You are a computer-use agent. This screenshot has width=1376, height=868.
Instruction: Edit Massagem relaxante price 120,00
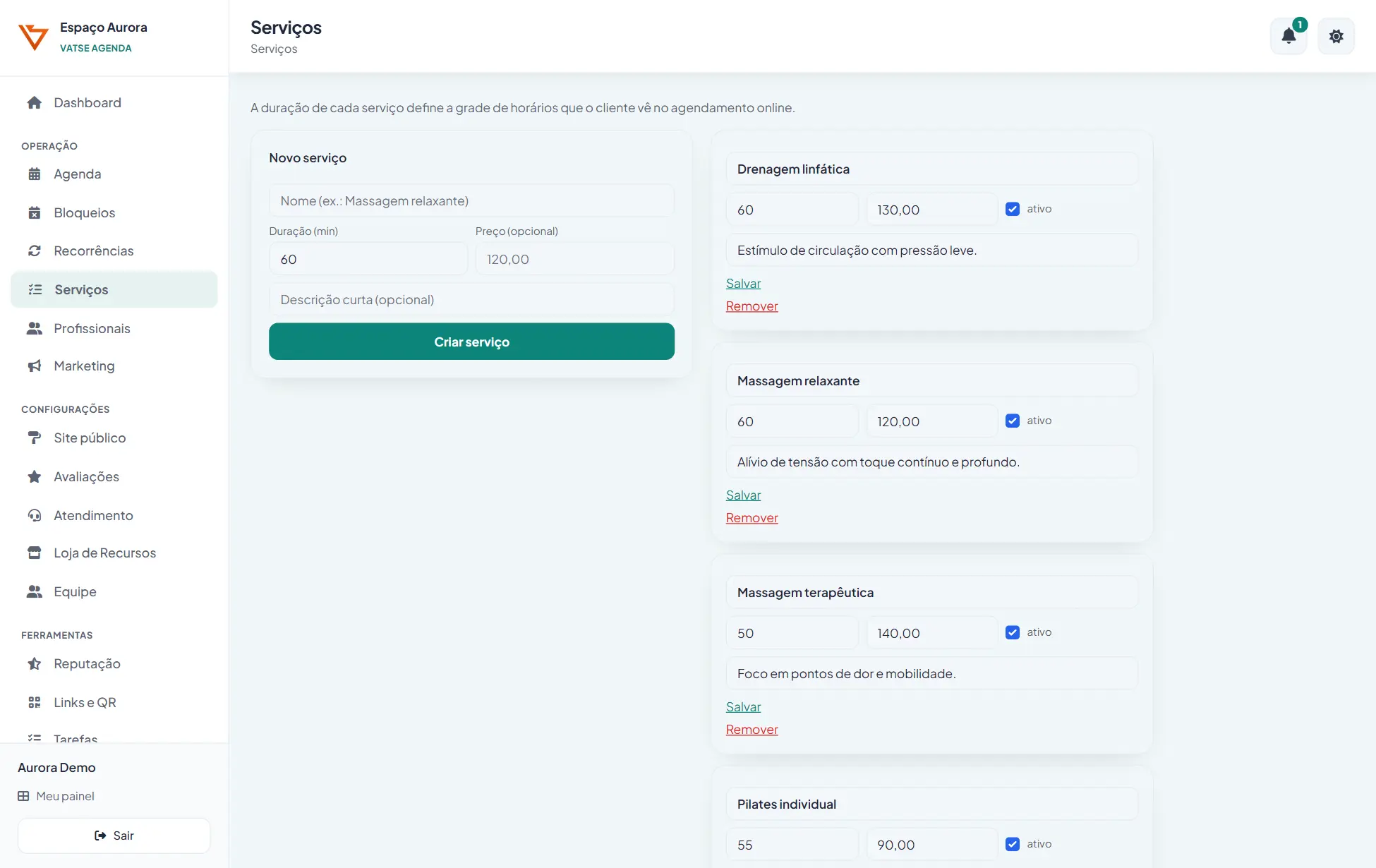[x=931, y=421]
